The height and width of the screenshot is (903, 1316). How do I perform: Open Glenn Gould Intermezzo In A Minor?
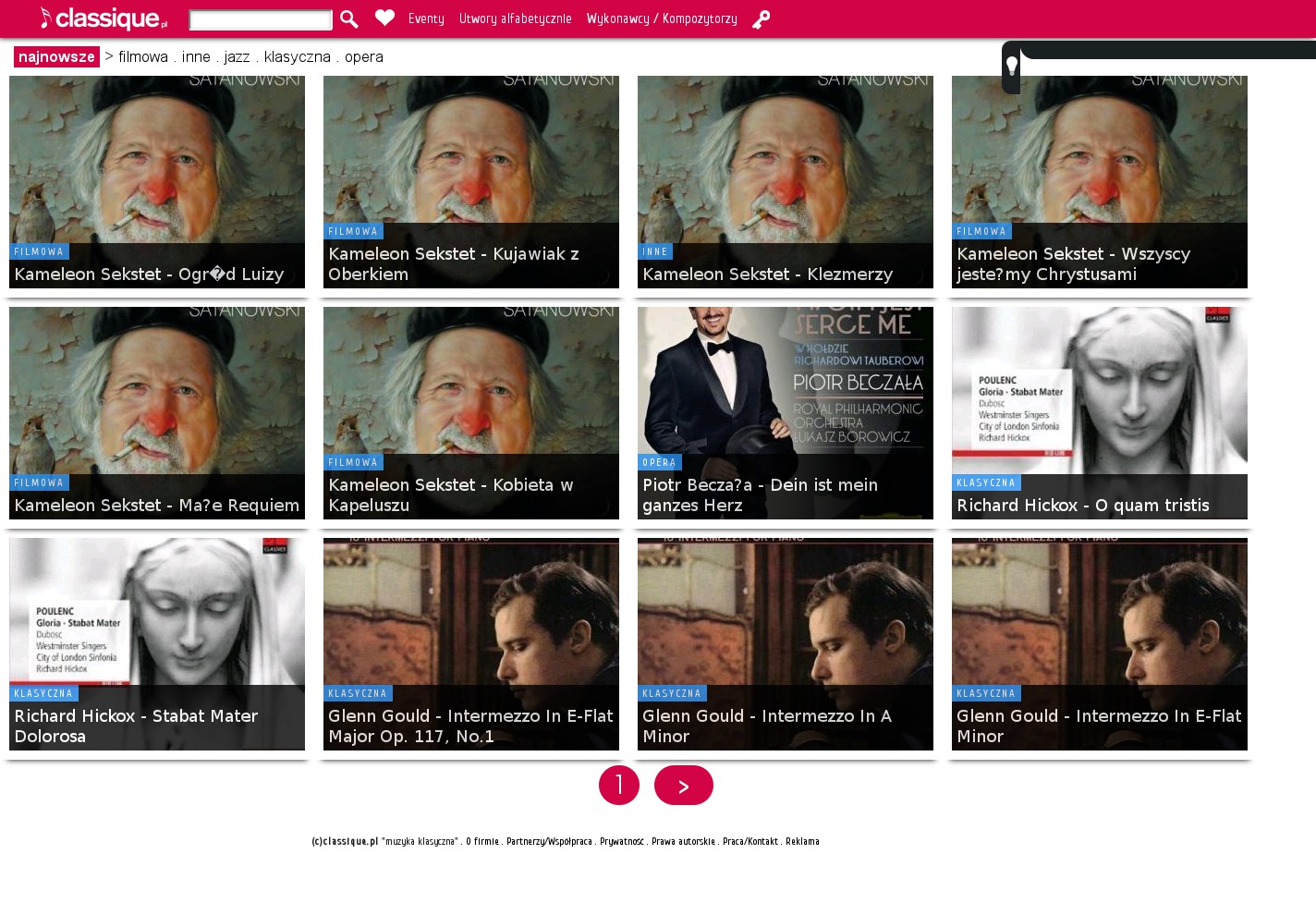click(x=785, y=644)
